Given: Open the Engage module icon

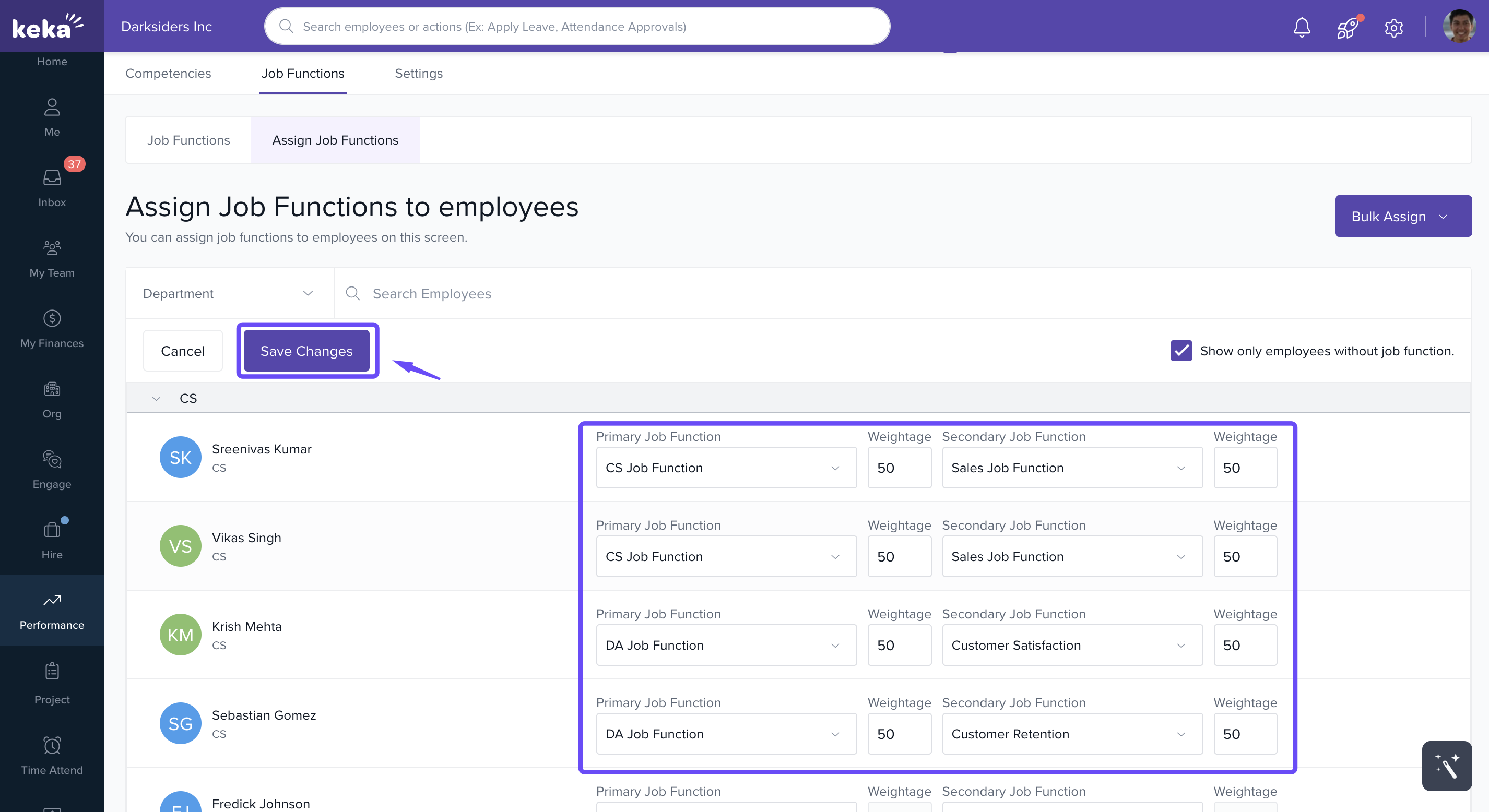Looking at the screenshot, I should 52,469.
